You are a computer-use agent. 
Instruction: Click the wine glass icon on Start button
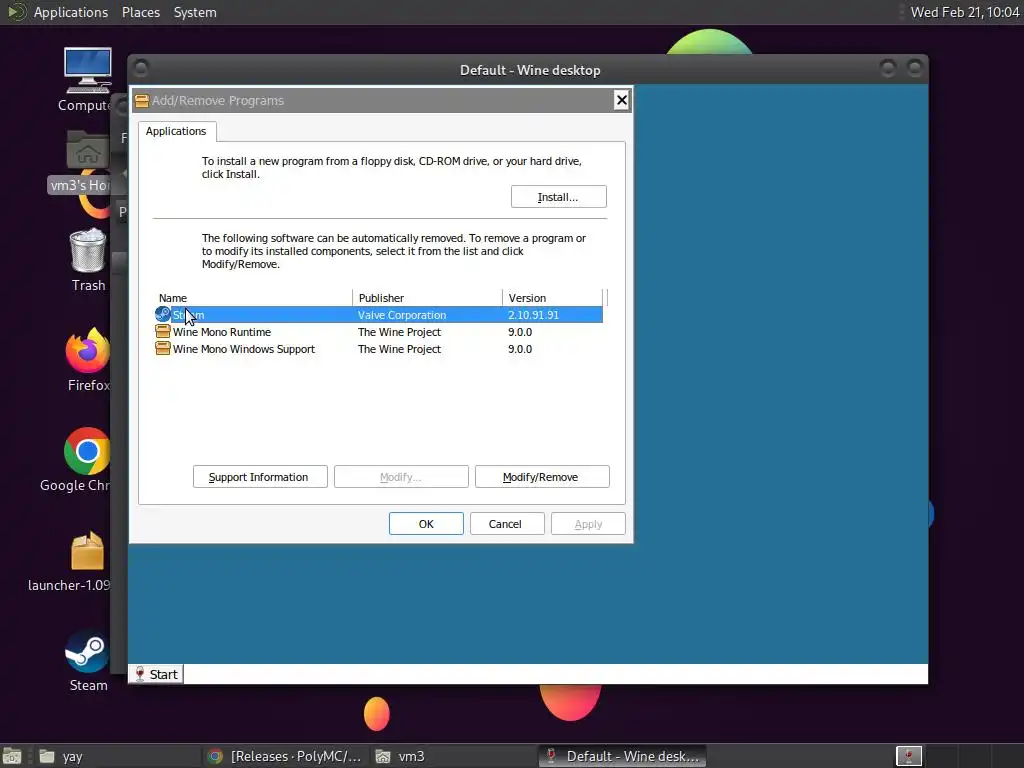click(x=139, y=674)
